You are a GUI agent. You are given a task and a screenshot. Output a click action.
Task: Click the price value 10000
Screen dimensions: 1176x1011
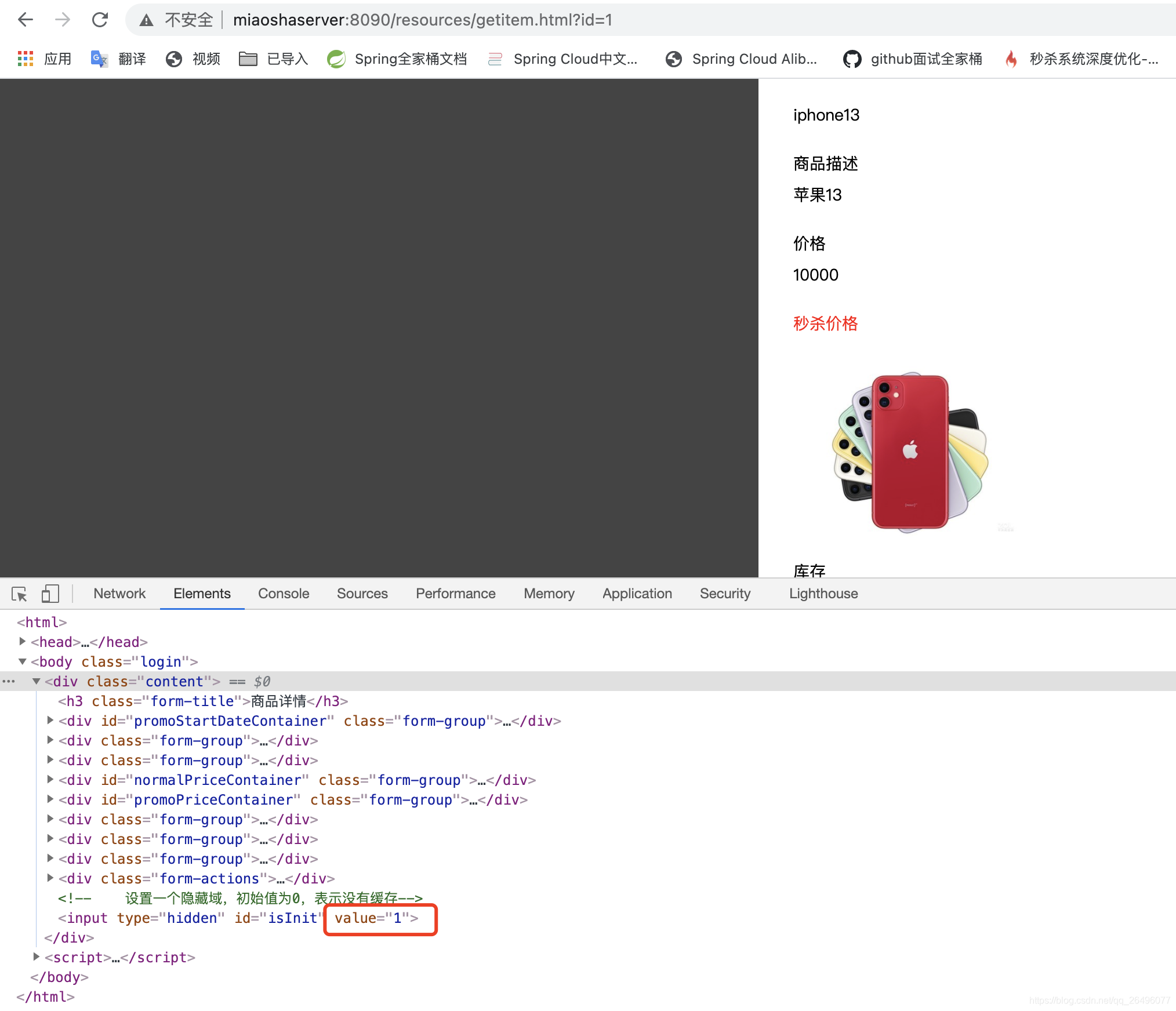pos(815,275)
